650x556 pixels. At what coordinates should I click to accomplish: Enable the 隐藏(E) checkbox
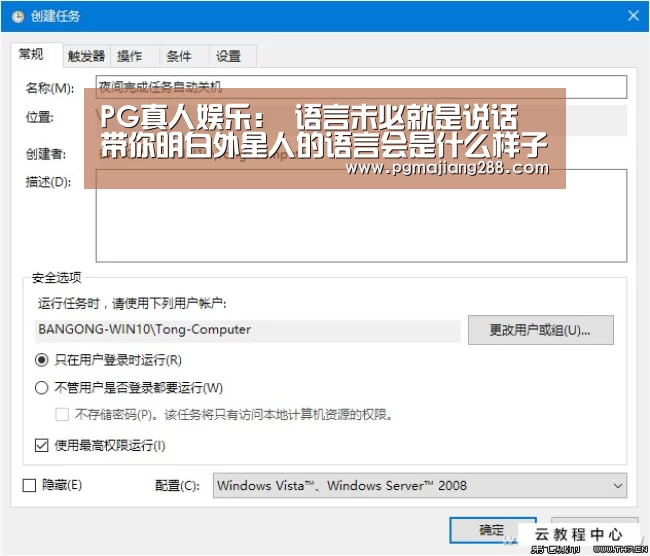(29, 485)
